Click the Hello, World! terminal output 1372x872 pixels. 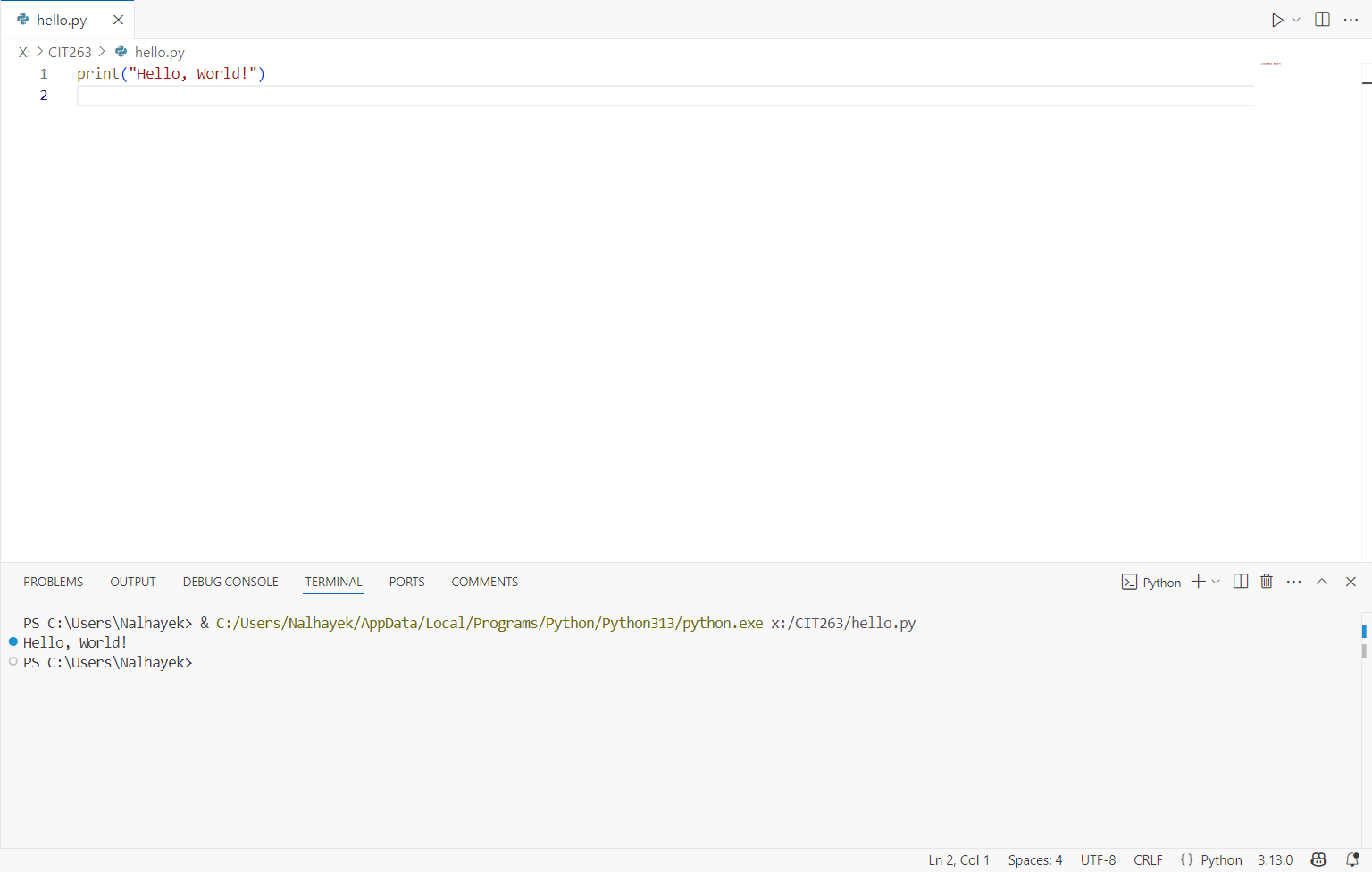[x=75, y=642]
